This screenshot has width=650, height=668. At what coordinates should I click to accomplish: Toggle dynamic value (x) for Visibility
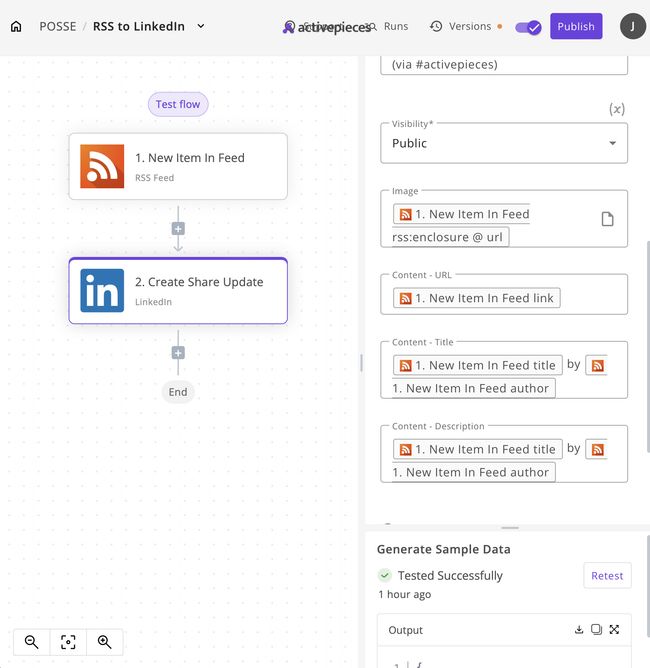point(616,109)
